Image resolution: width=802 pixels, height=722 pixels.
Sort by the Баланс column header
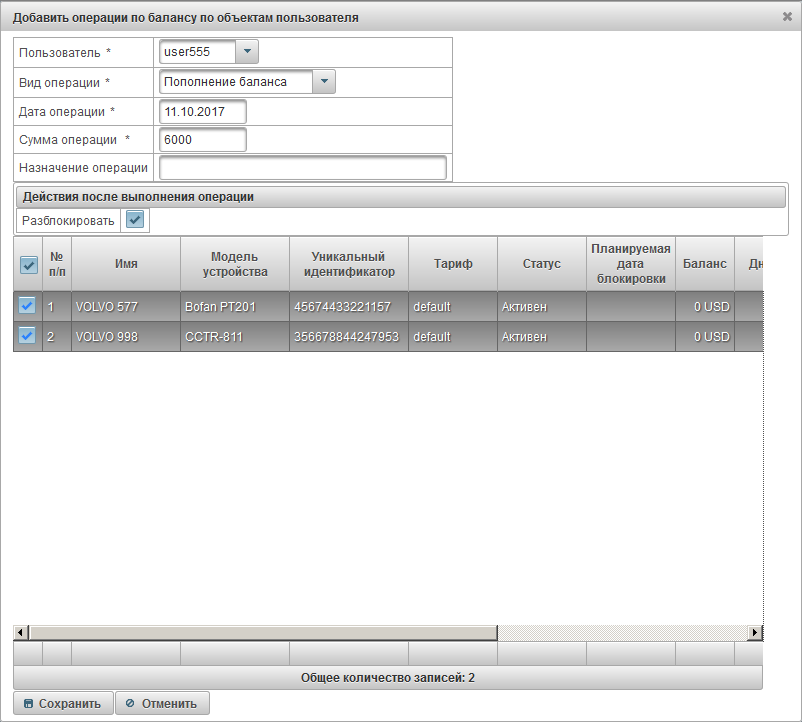click(x=704, y=264)
